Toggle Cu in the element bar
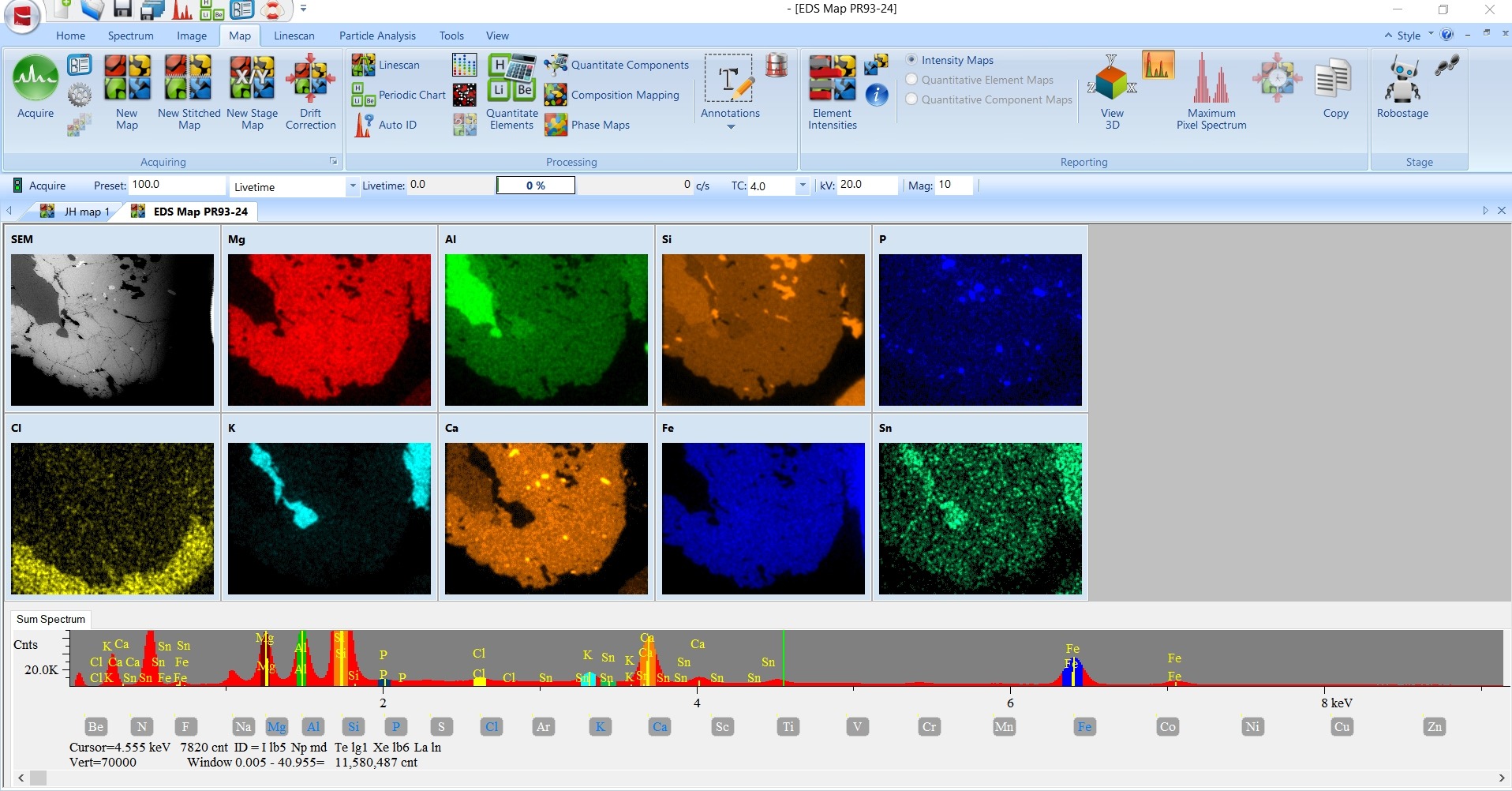This screenshot has height=791, width=1512. pyautogui.click(x=1342, y=727)
